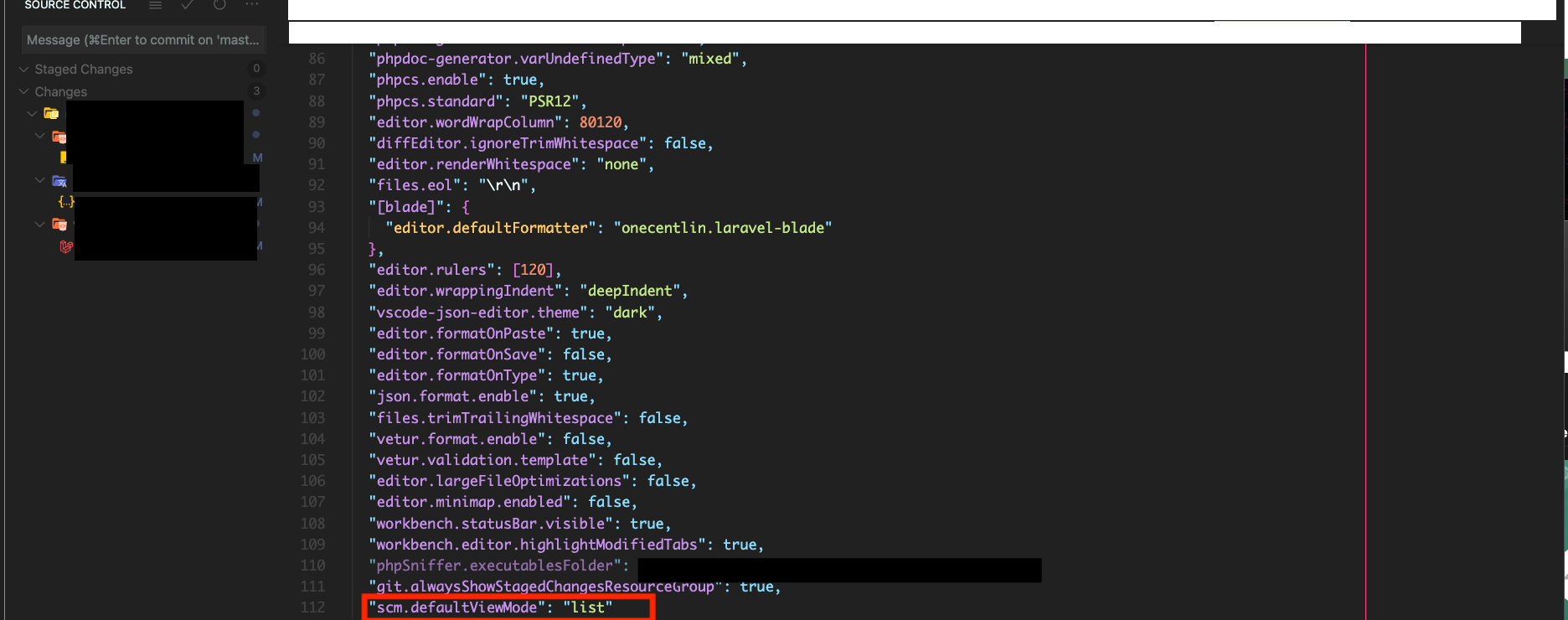Toggle the Source Control view mode (list icon)

coord(155,5)
